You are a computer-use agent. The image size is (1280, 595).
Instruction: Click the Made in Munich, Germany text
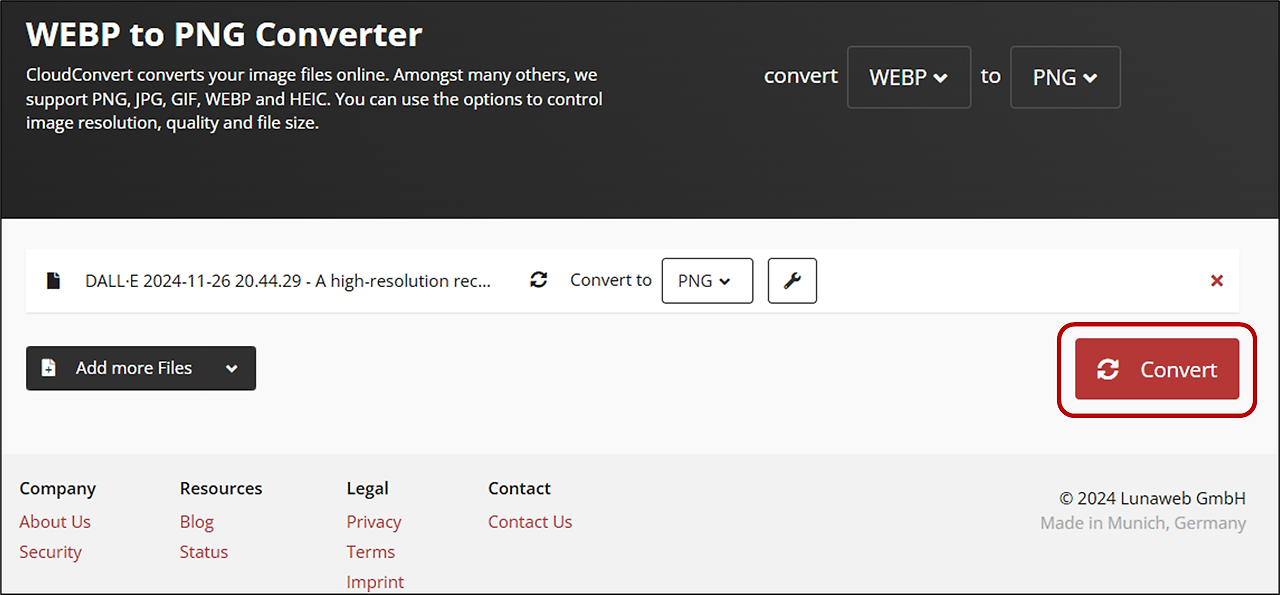(1143, 523)
